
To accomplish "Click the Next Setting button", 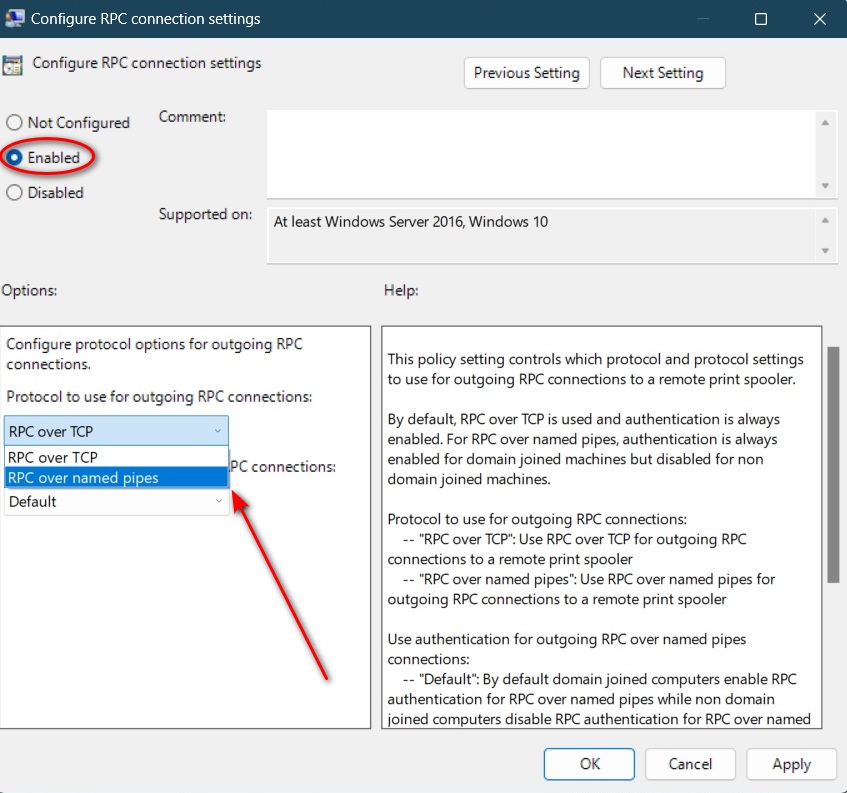I will point(662,73).
